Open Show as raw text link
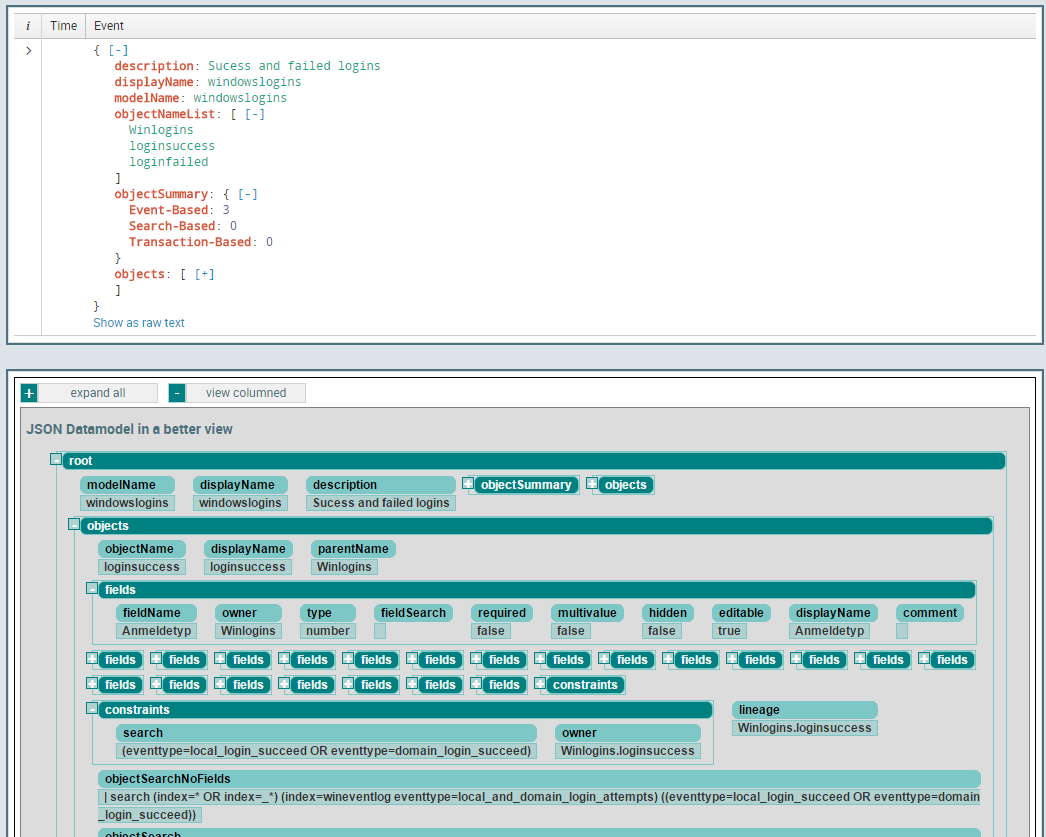Viewport: 1046px width, 837px height. (x=139, y=323)
